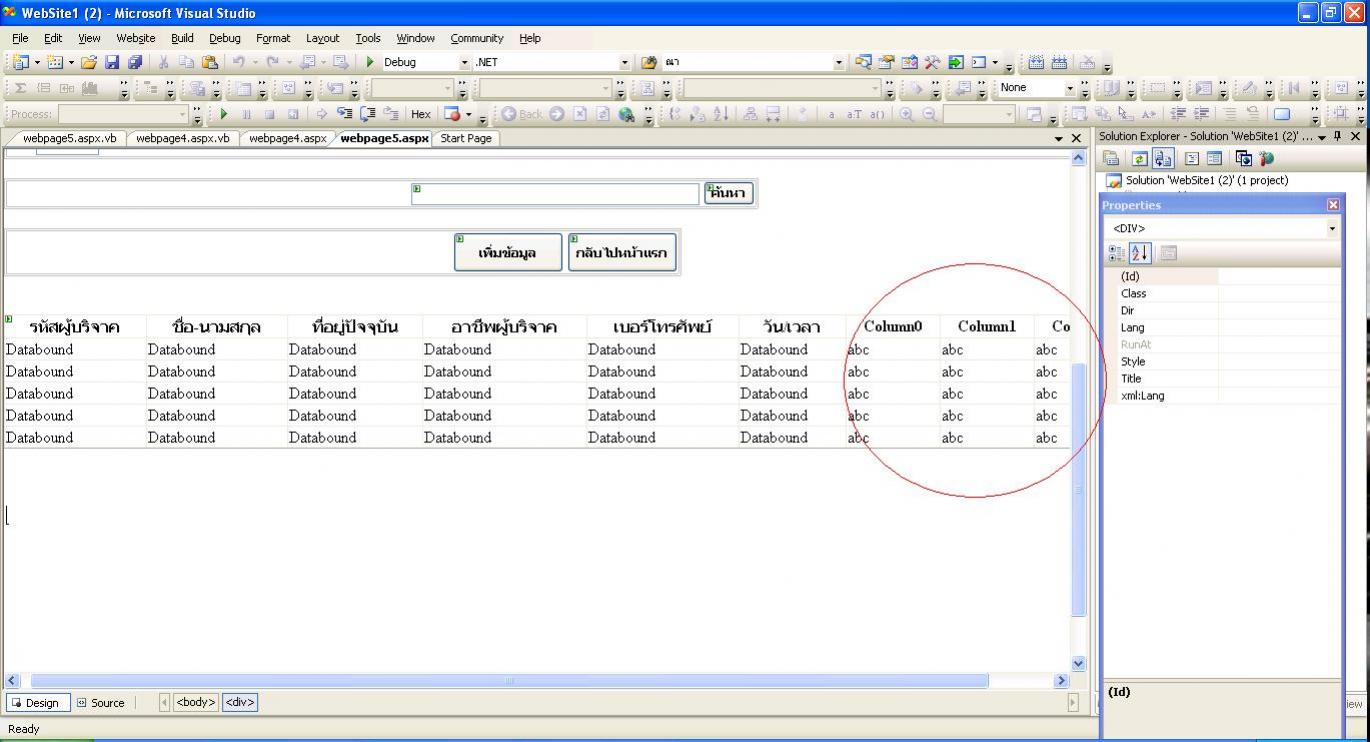Open the .NET platform dropdown
This screenshot has height=742, width=1370.
click(x=625, y=62)
